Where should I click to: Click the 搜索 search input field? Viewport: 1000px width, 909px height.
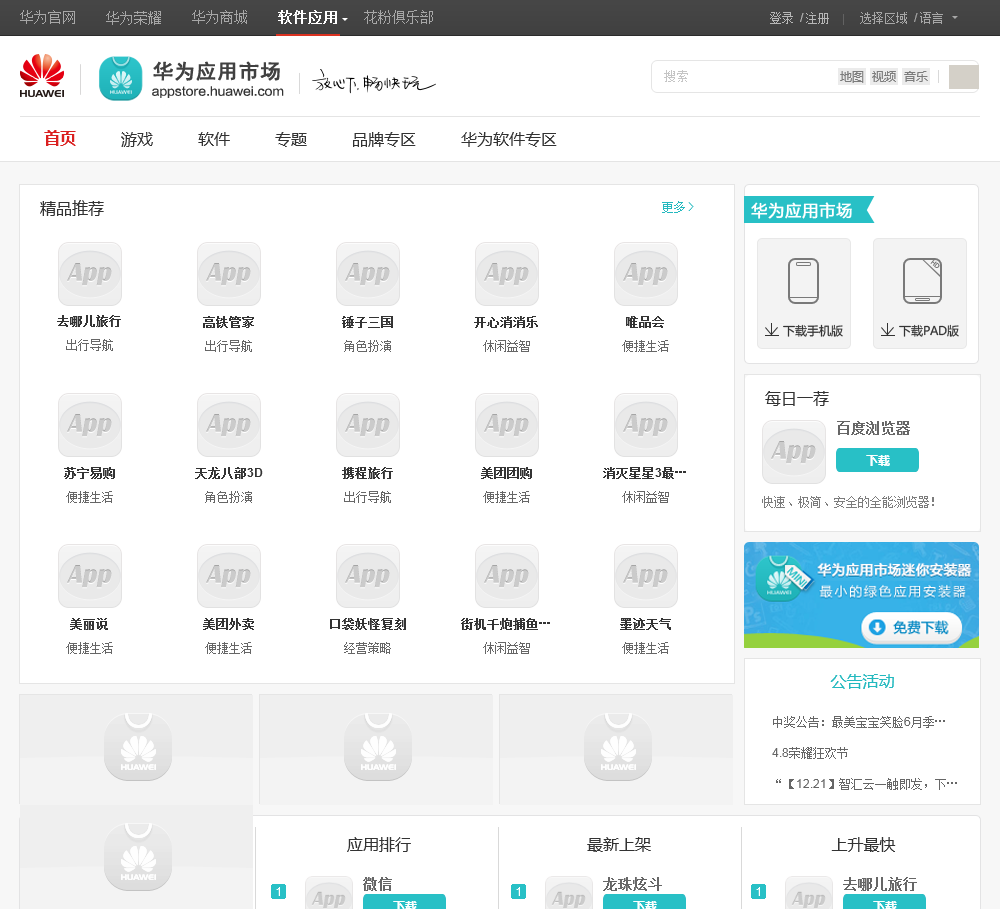point(745,76)
